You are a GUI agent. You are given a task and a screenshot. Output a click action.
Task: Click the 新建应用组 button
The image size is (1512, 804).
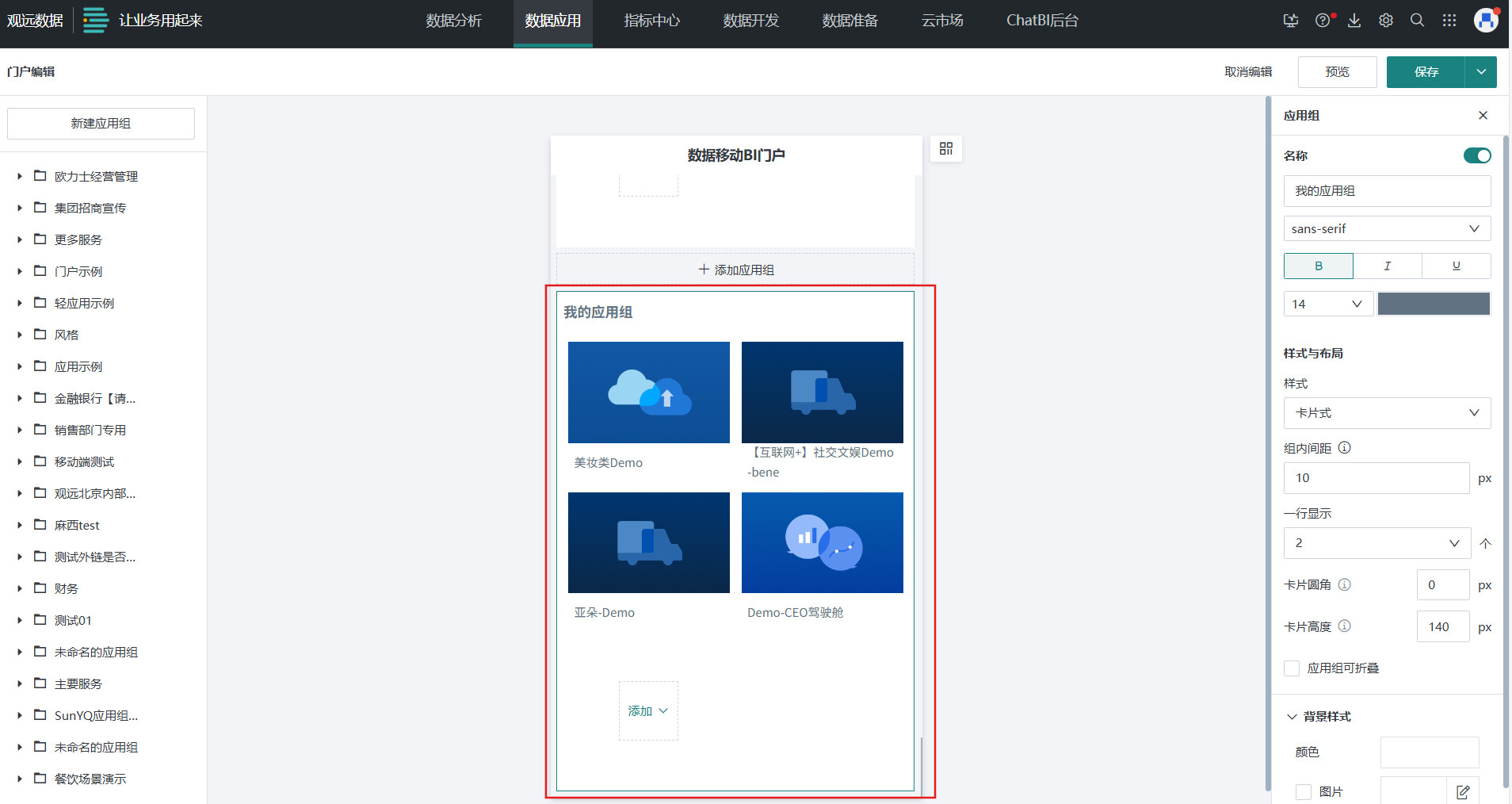[101, 124]
